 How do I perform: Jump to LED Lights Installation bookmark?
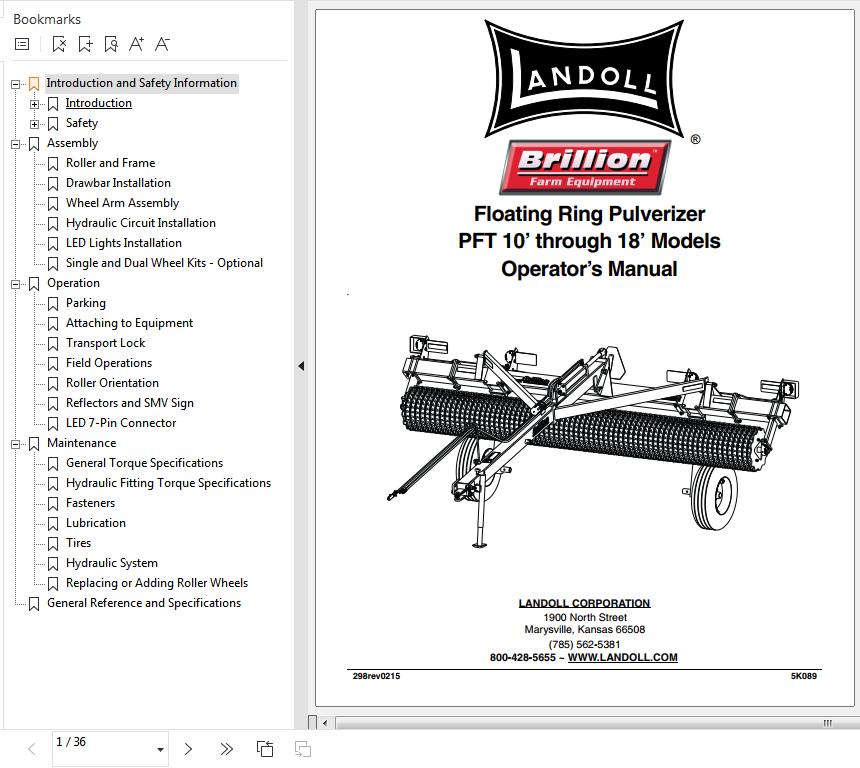123,243
